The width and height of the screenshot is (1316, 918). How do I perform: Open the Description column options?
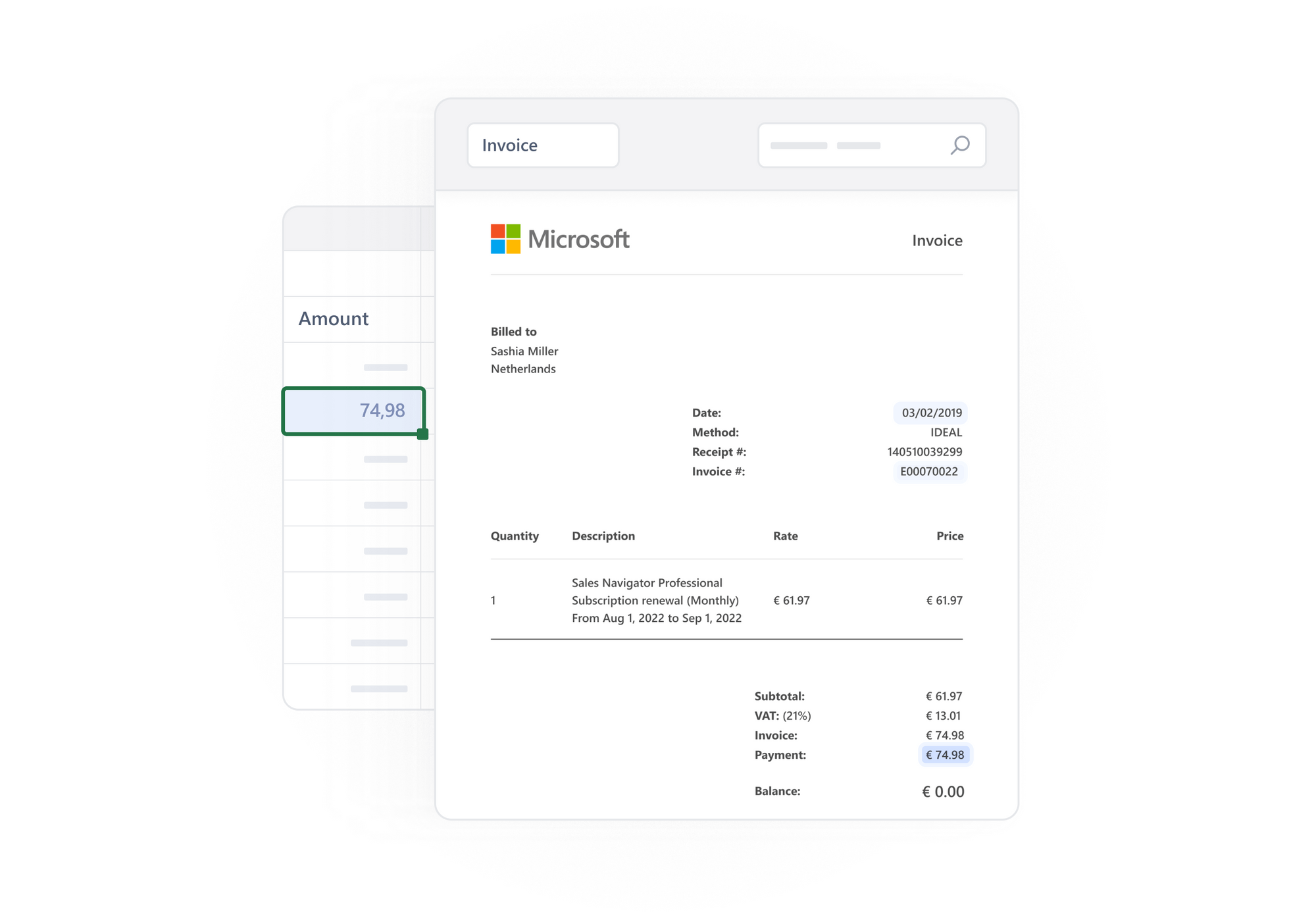(603, 536)
